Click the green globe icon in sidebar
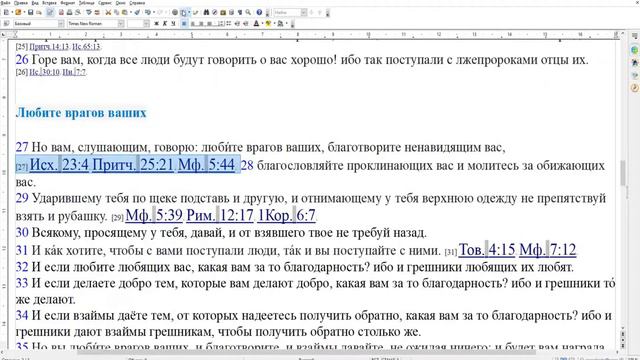 pos(635,50)
